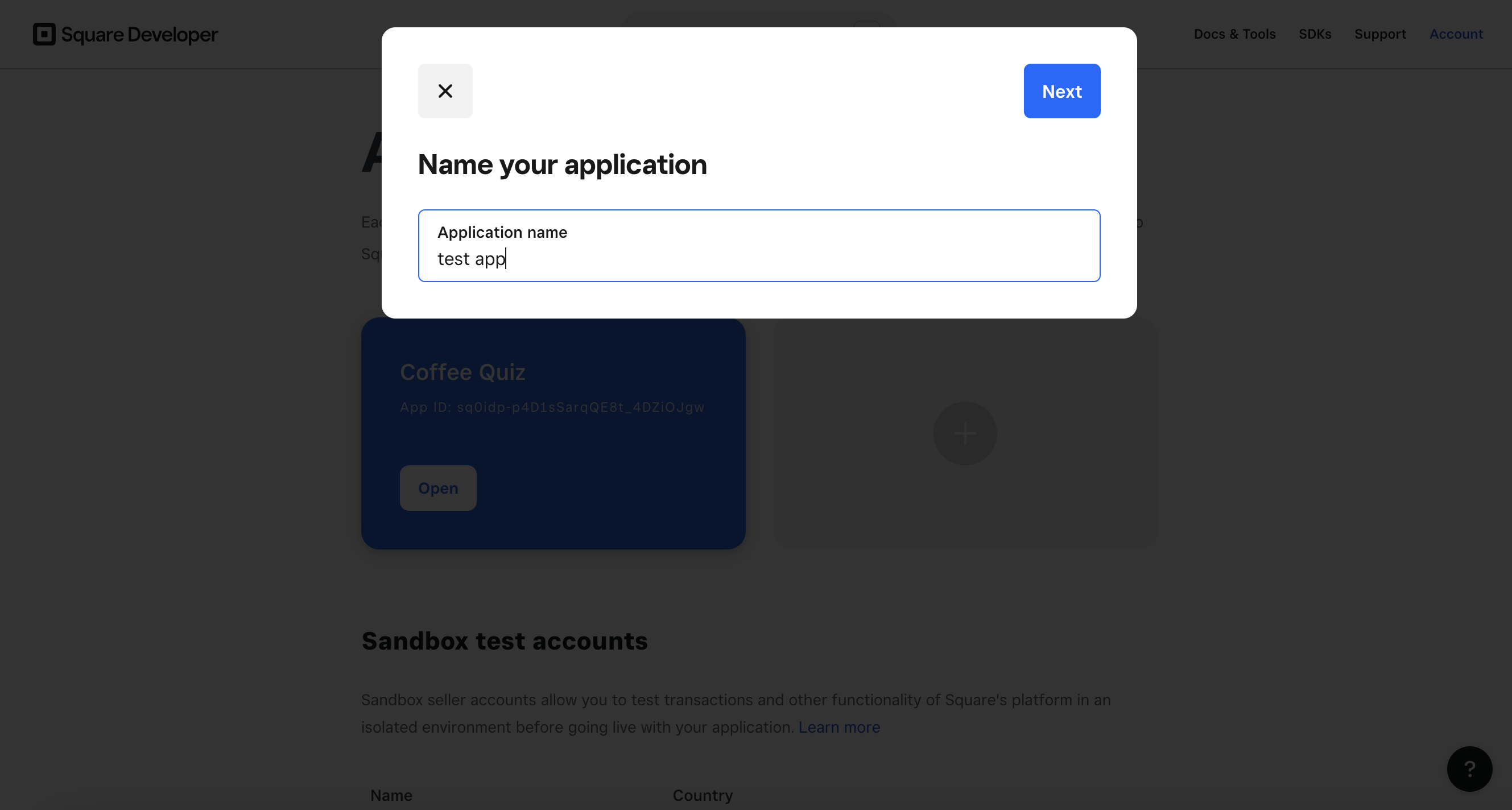
Task: Open the help question mark button
Action: tap(1469, 769)
